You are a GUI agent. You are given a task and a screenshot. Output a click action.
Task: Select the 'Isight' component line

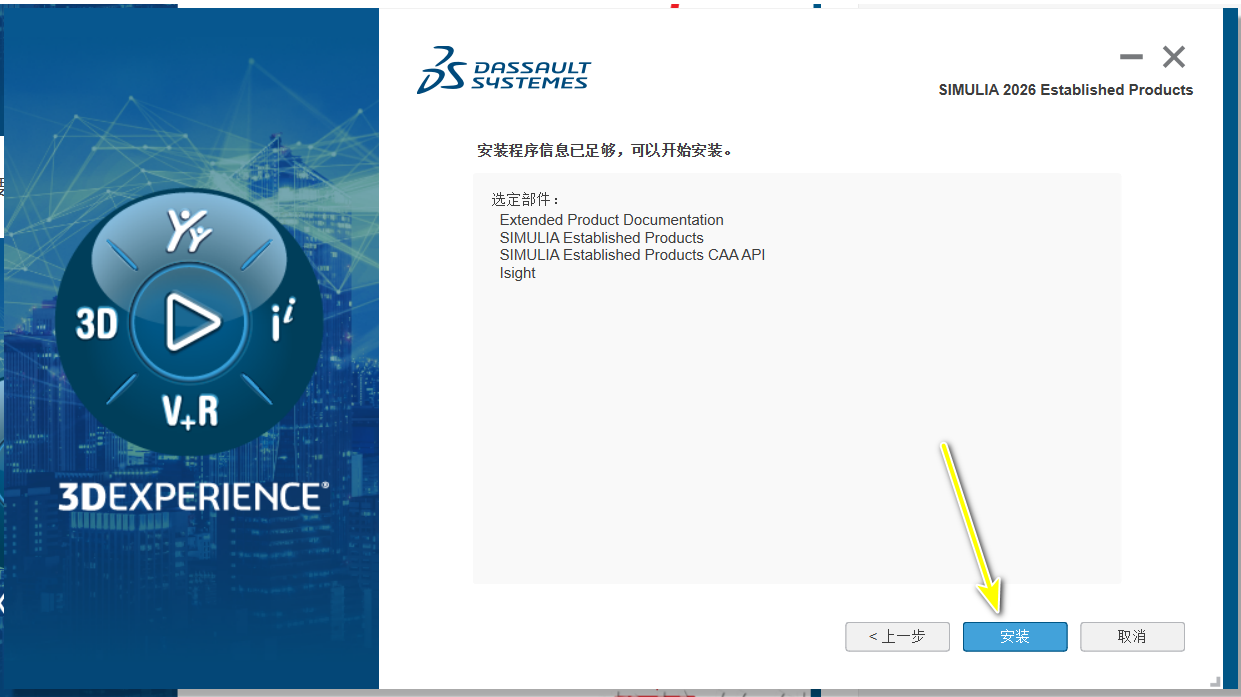tap(517, 273)
